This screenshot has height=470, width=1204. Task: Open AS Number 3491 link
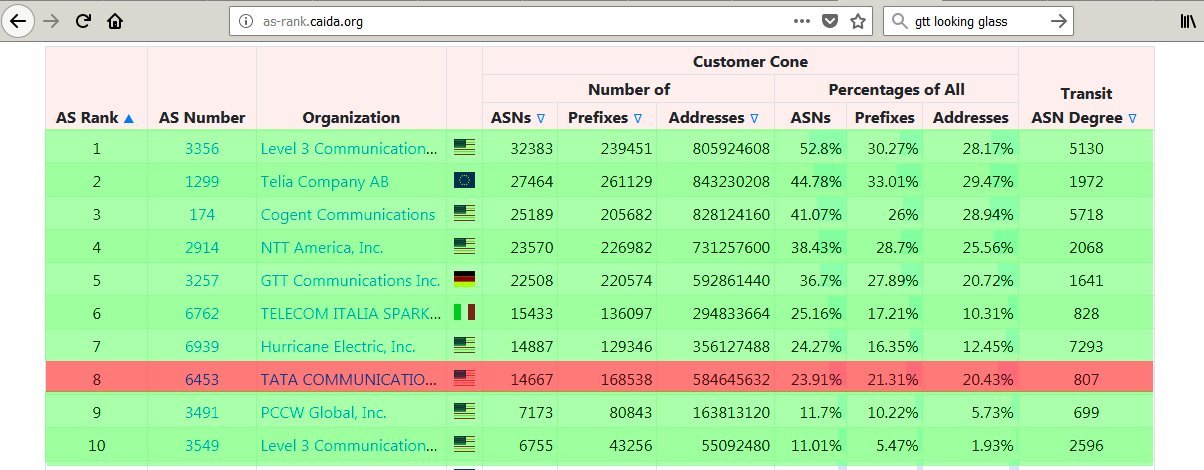click(x=202, y=412)
